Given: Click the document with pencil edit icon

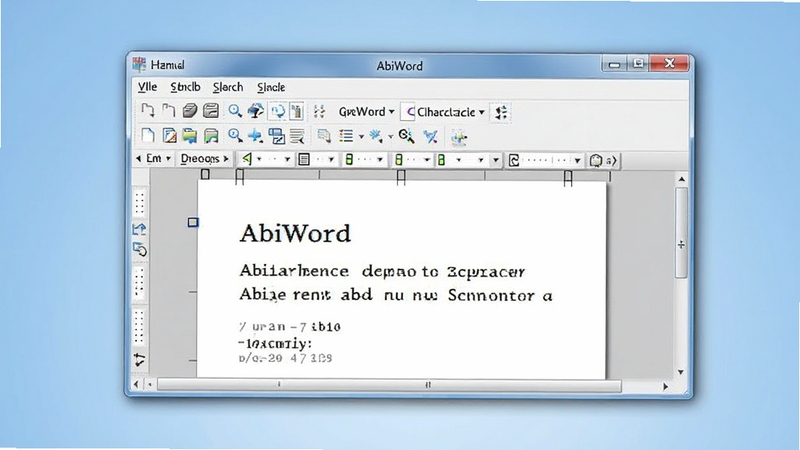Looking at the screenshot, I should [169, 136].
